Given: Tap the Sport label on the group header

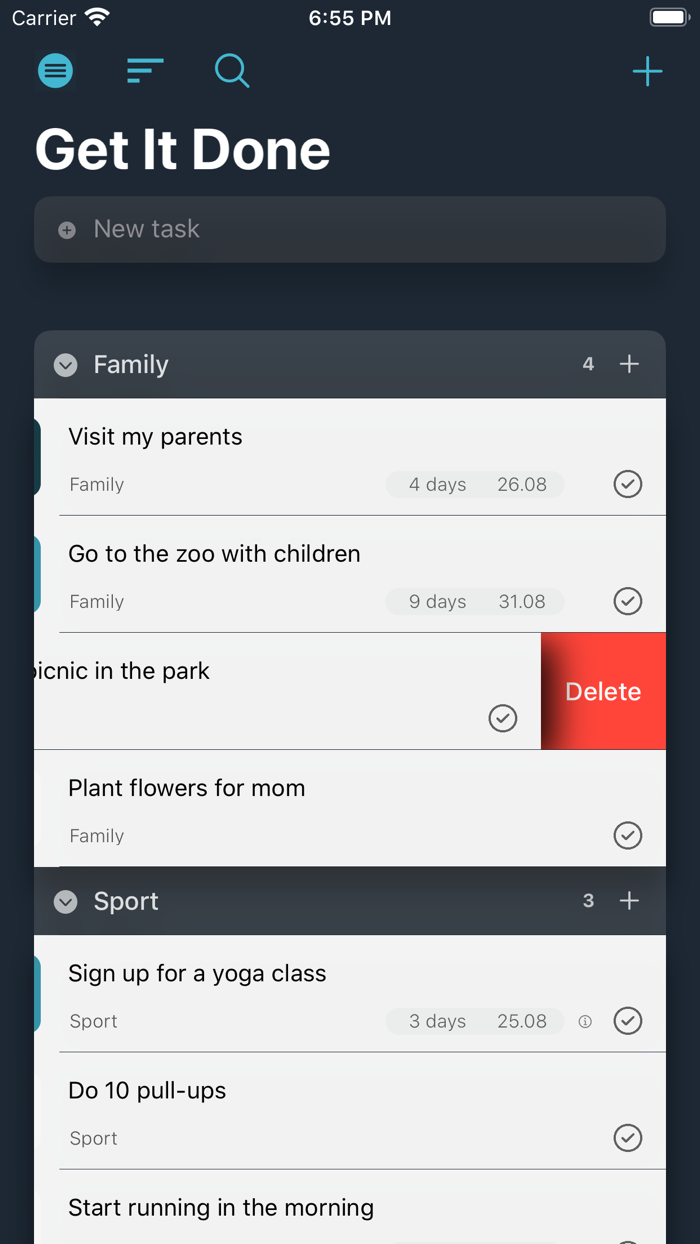Looking at the screenshot, I should pyautogui.click(x=125, y=901).
